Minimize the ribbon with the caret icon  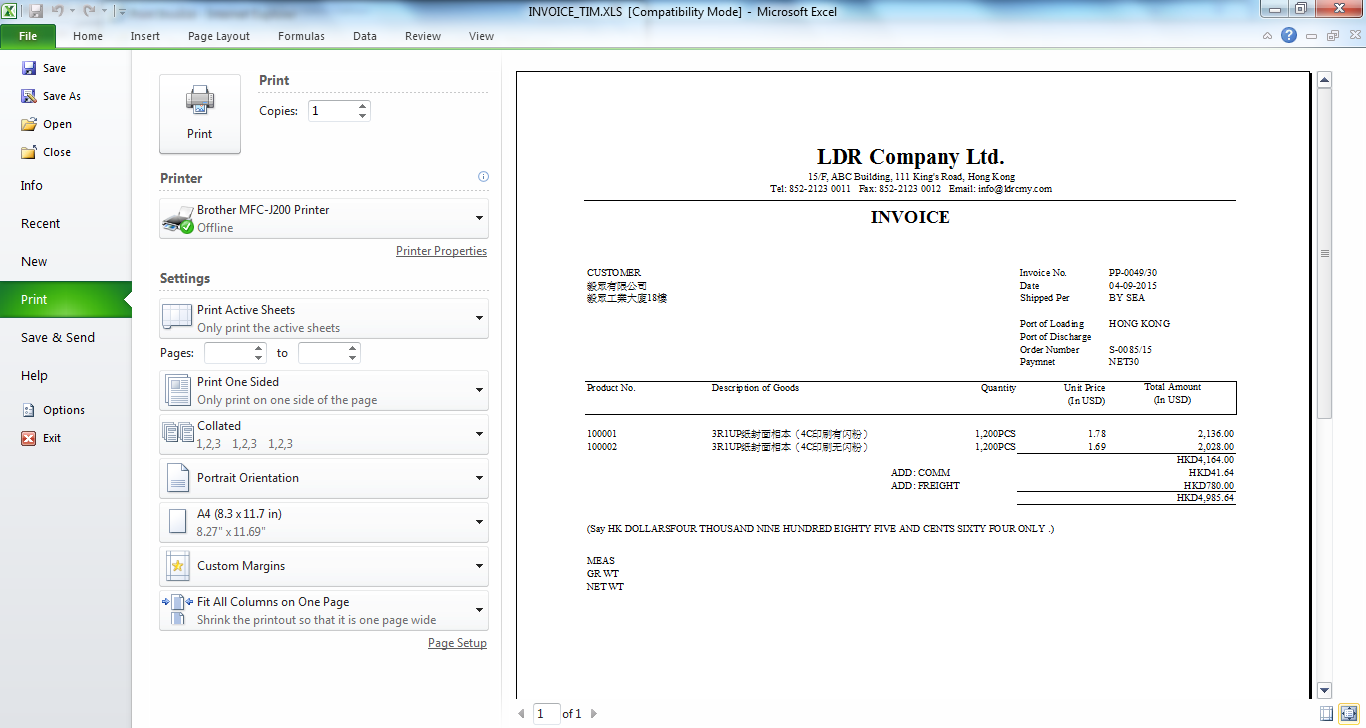[1267, 36]
